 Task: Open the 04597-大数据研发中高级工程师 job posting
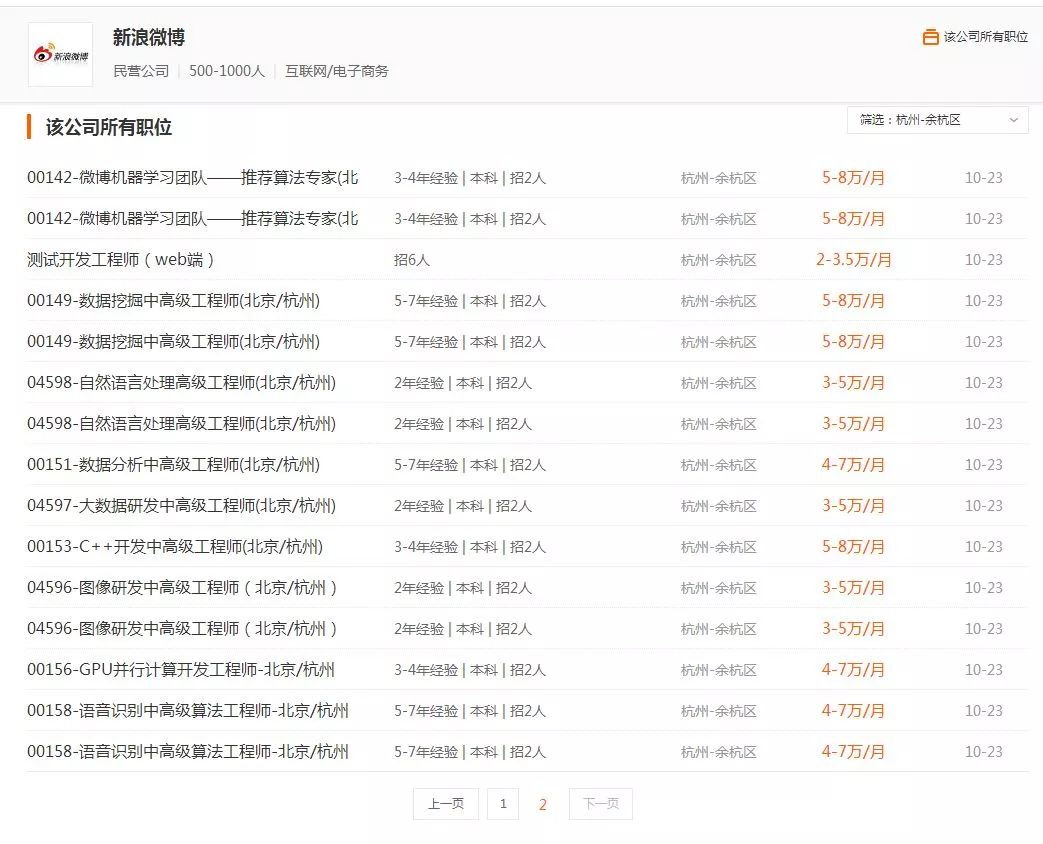[x=182, y=505]
